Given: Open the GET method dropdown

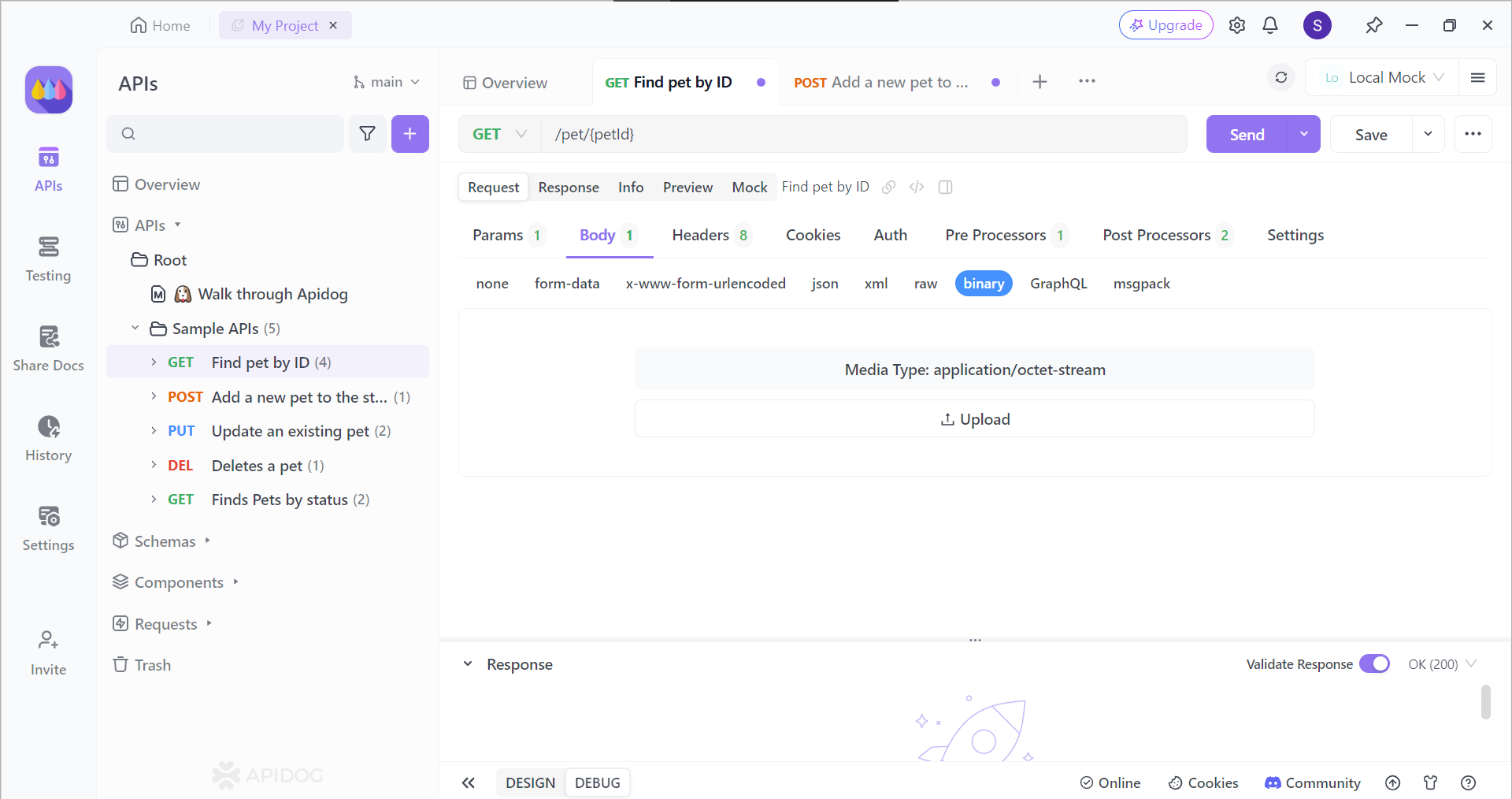Looking at the screenshot, I should pyautogui.click(x=500, y=134).
